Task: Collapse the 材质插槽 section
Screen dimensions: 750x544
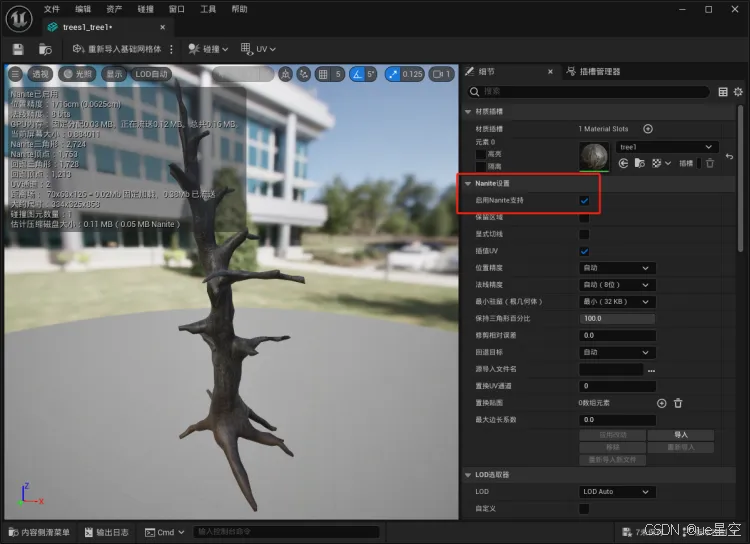Action: pyautogui.click(x=467, y=111)
